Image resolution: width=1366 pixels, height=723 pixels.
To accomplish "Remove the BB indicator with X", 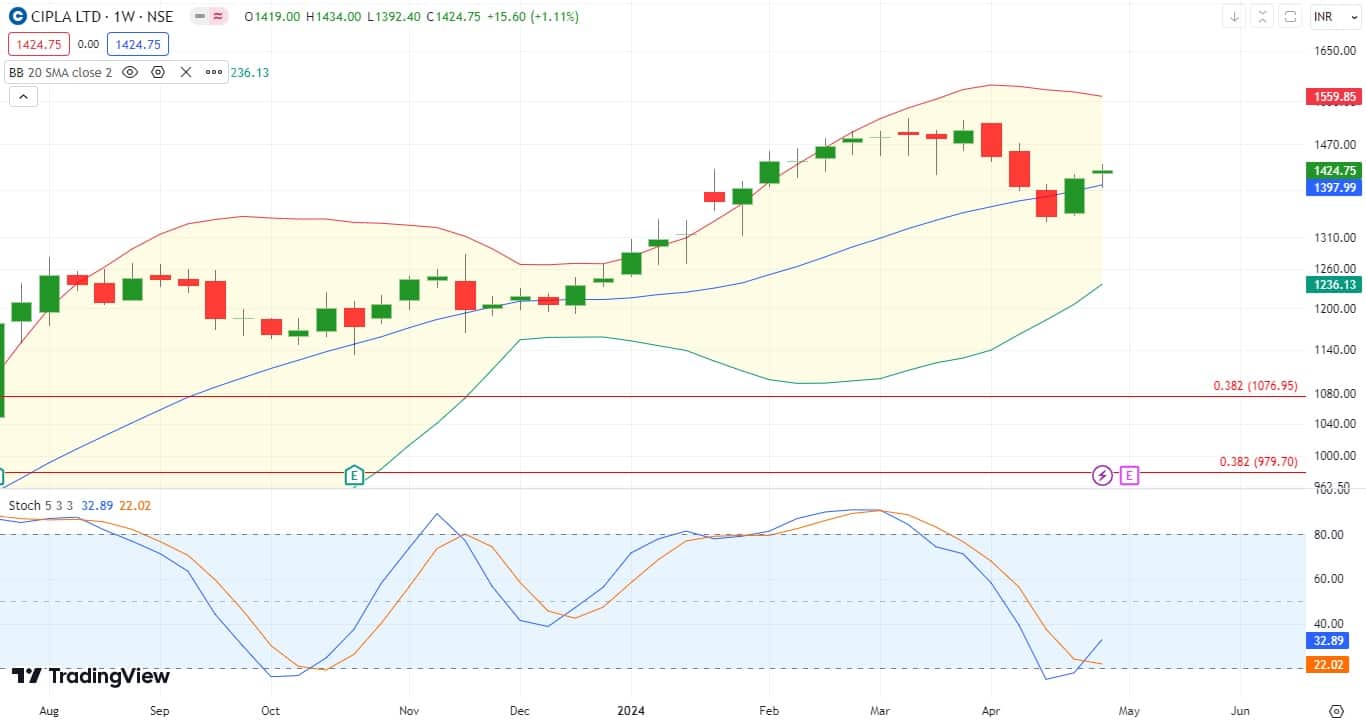I will (x=186, y=72).
